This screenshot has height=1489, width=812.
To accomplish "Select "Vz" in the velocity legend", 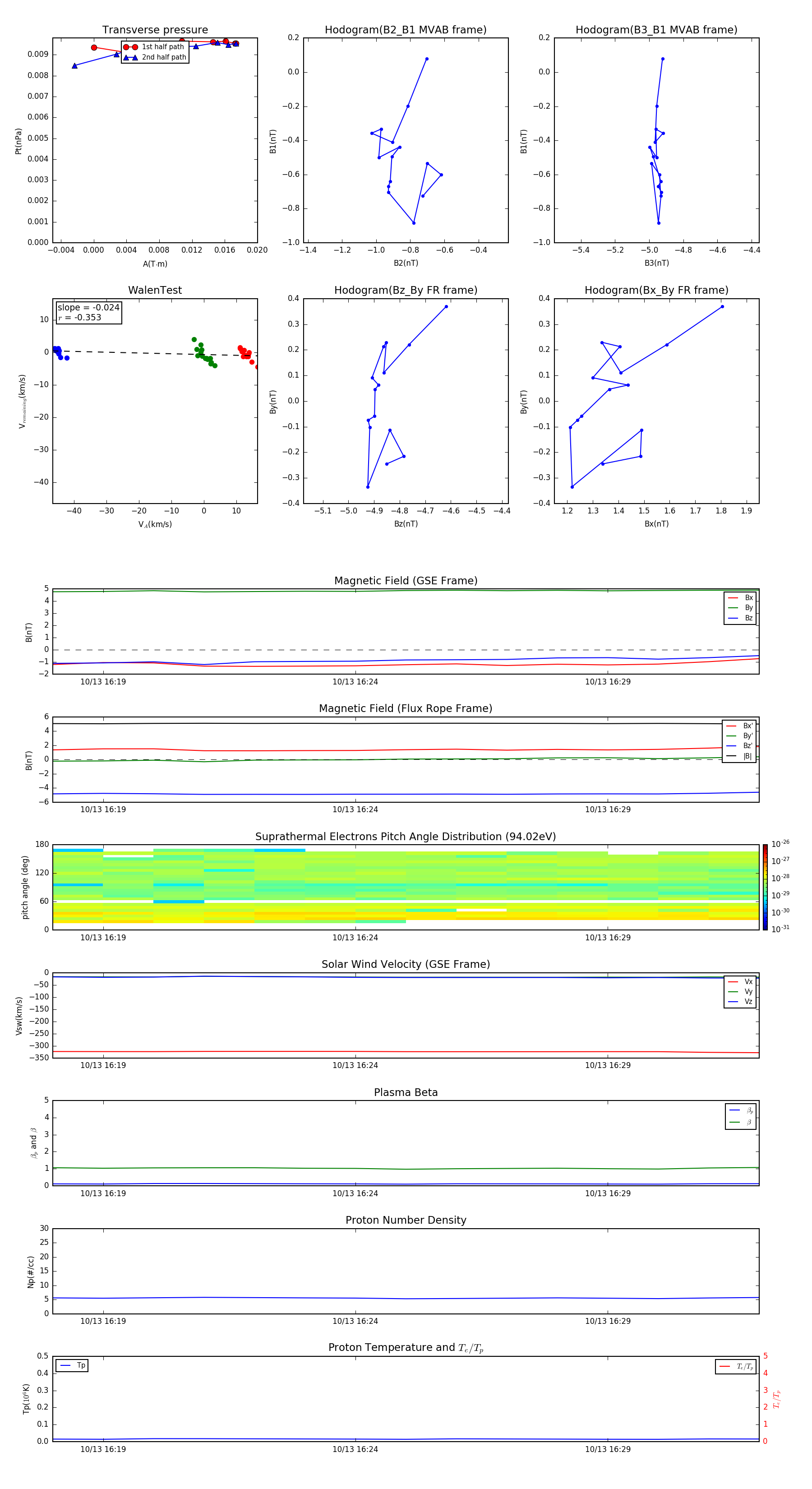I will click(741, 1001).
